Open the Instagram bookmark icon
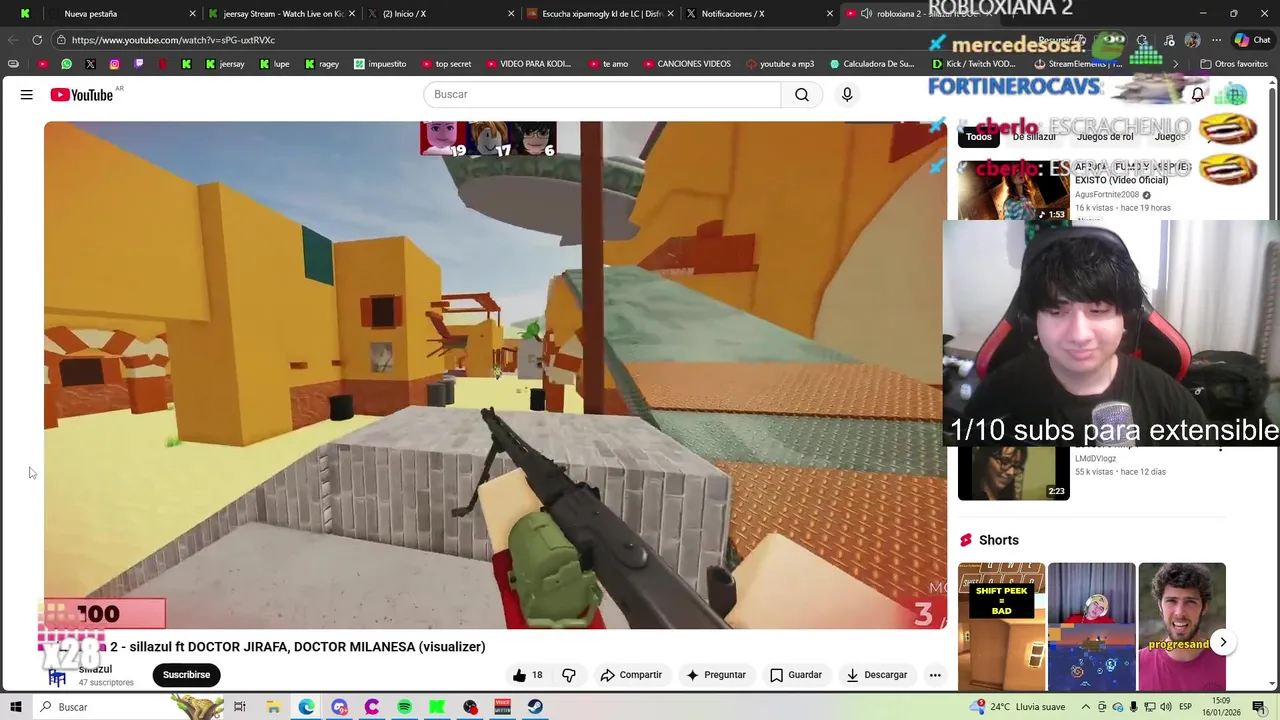This screenshot has height=720, width=1280. [114, 64]
